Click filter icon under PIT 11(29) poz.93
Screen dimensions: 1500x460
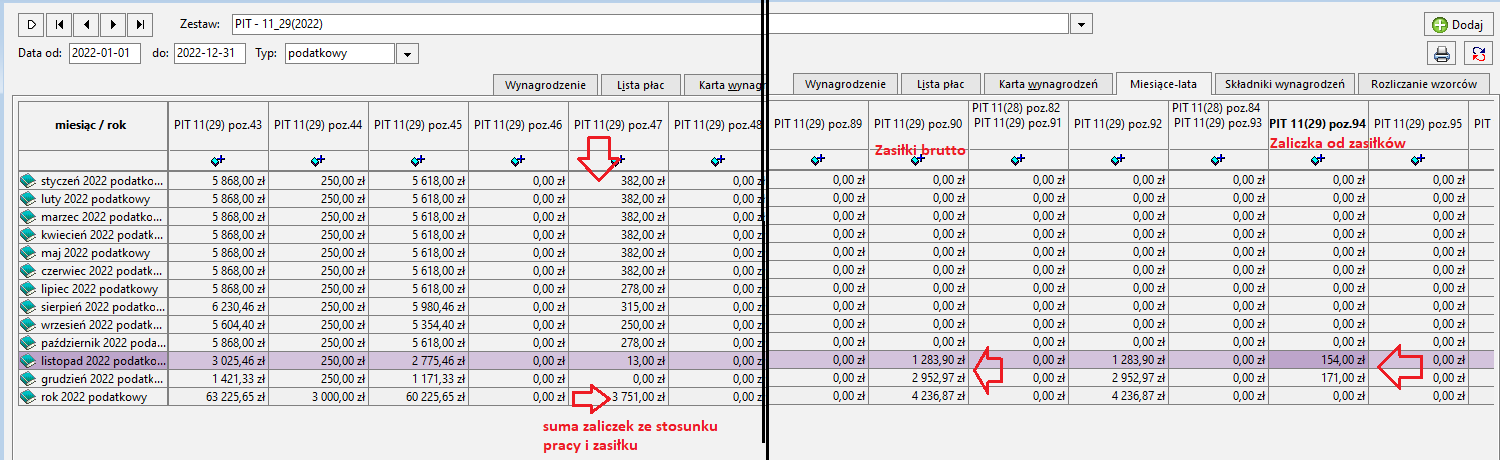[1218, 160]
